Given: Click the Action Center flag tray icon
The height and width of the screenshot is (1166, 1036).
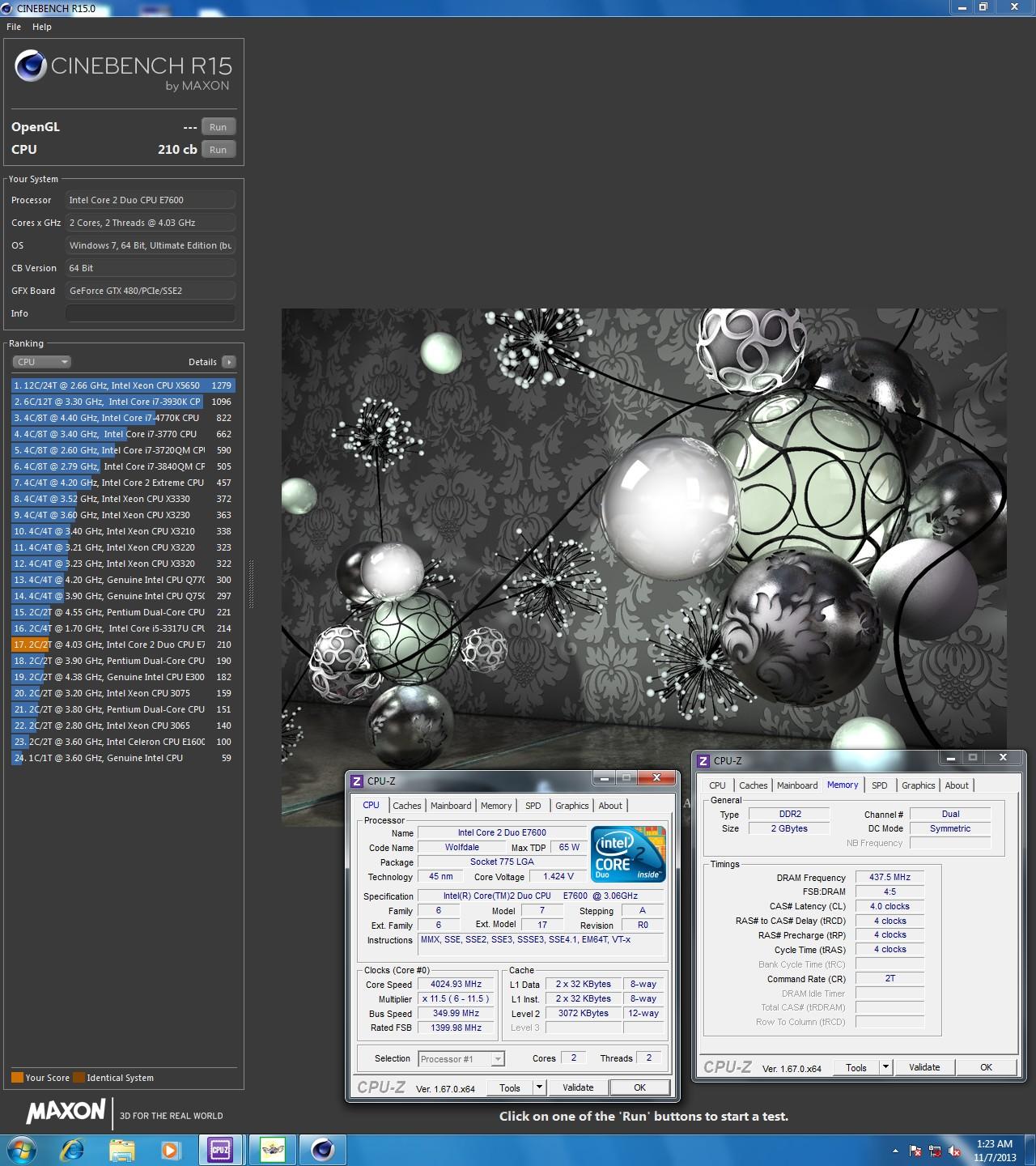Looking at the screenshot, I should pyautogui.click(x=915, y=1151).
